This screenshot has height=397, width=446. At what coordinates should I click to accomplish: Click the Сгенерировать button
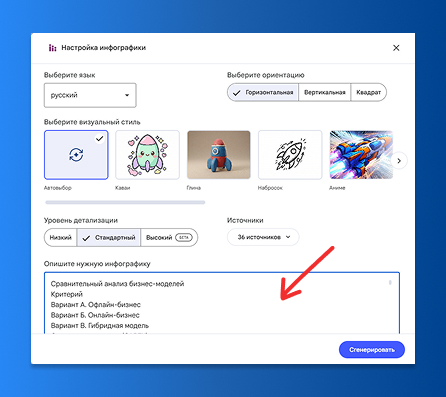[372, 350]
